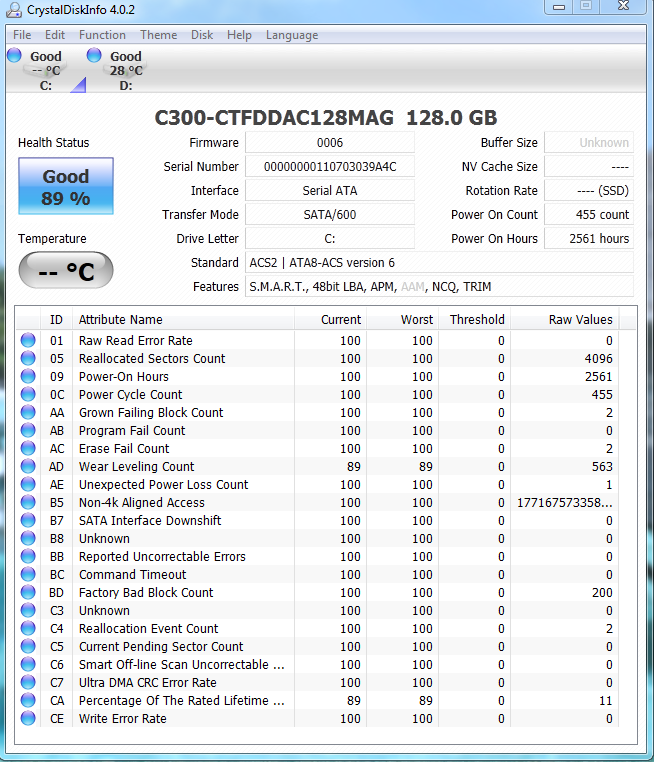The image size is (654, 762).
Task: Click the status orb for Percentage Of The Rated Lifetime
Action: point(28,700)
